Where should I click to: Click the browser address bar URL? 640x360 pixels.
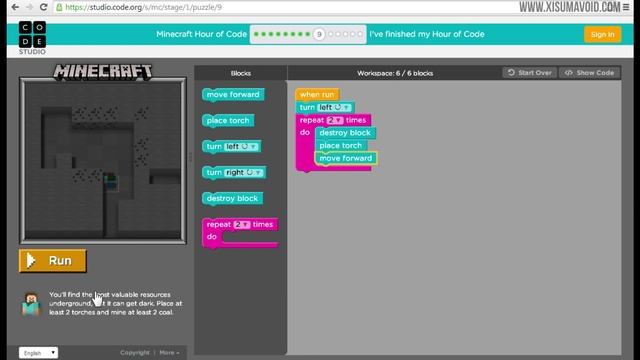pyautogui.click(x=143, y=7)
